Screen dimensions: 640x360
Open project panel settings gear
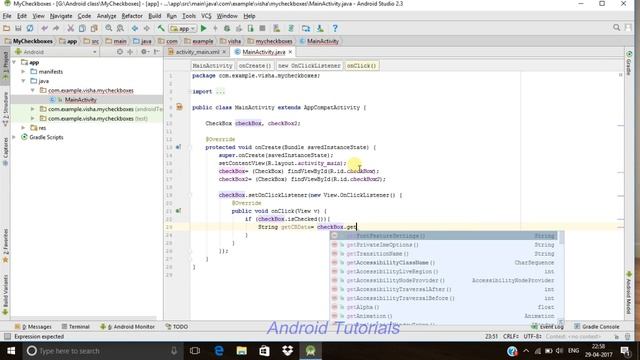[144, 52]
